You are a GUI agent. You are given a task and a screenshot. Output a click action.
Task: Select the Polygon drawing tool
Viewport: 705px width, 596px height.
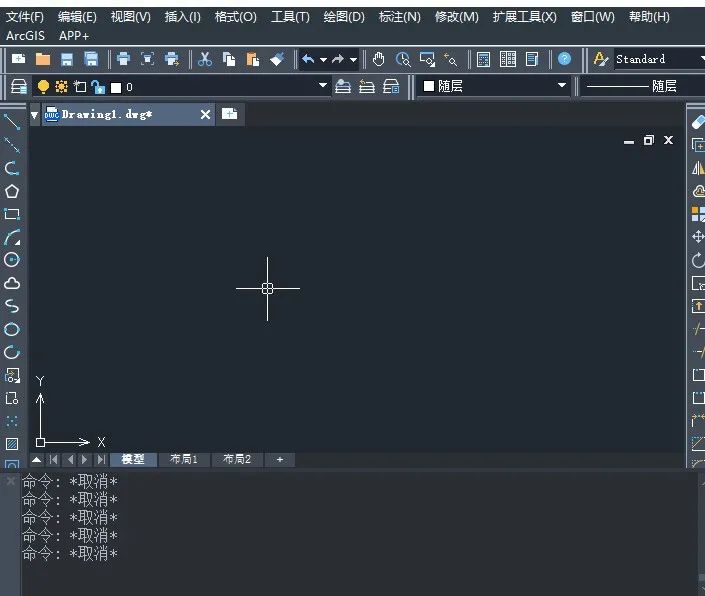coord(12,191)
